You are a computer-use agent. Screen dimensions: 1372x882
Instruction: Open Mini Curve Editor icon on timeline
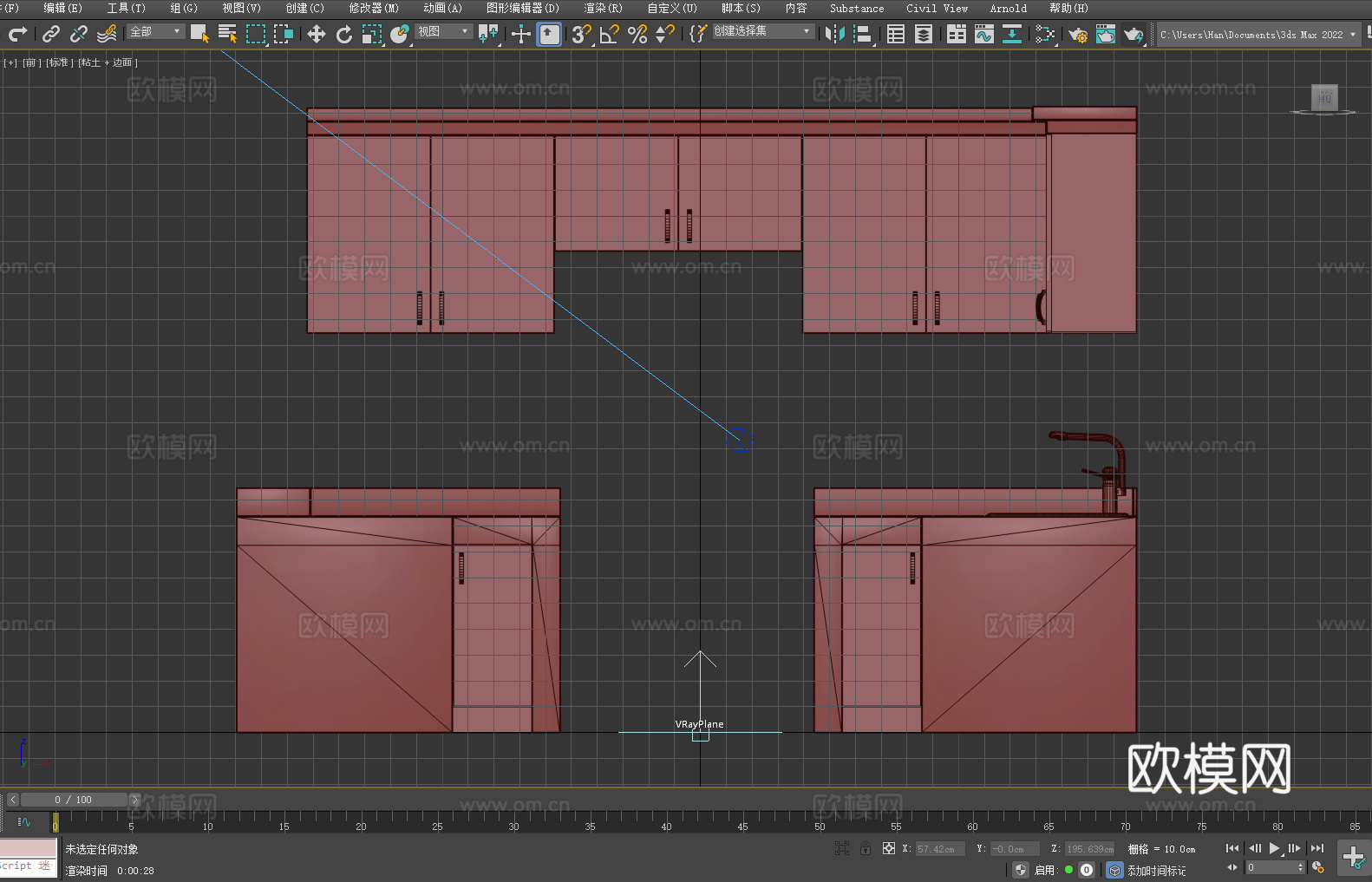point(24,822)
